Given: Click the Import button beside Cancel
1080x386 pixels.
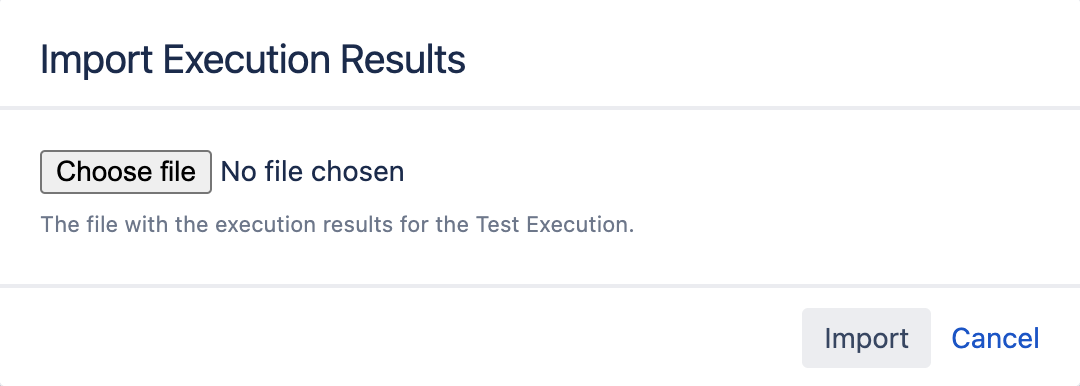Looking at the screenshot, I should click(866, 338).
